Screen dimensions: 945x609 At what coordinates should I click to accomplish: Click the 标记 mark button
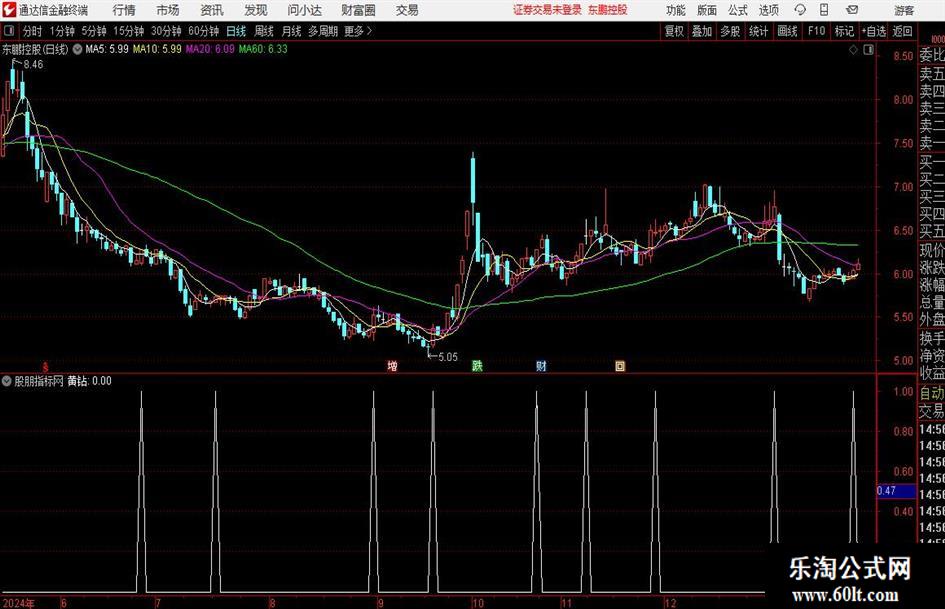(x=844, y=31)
